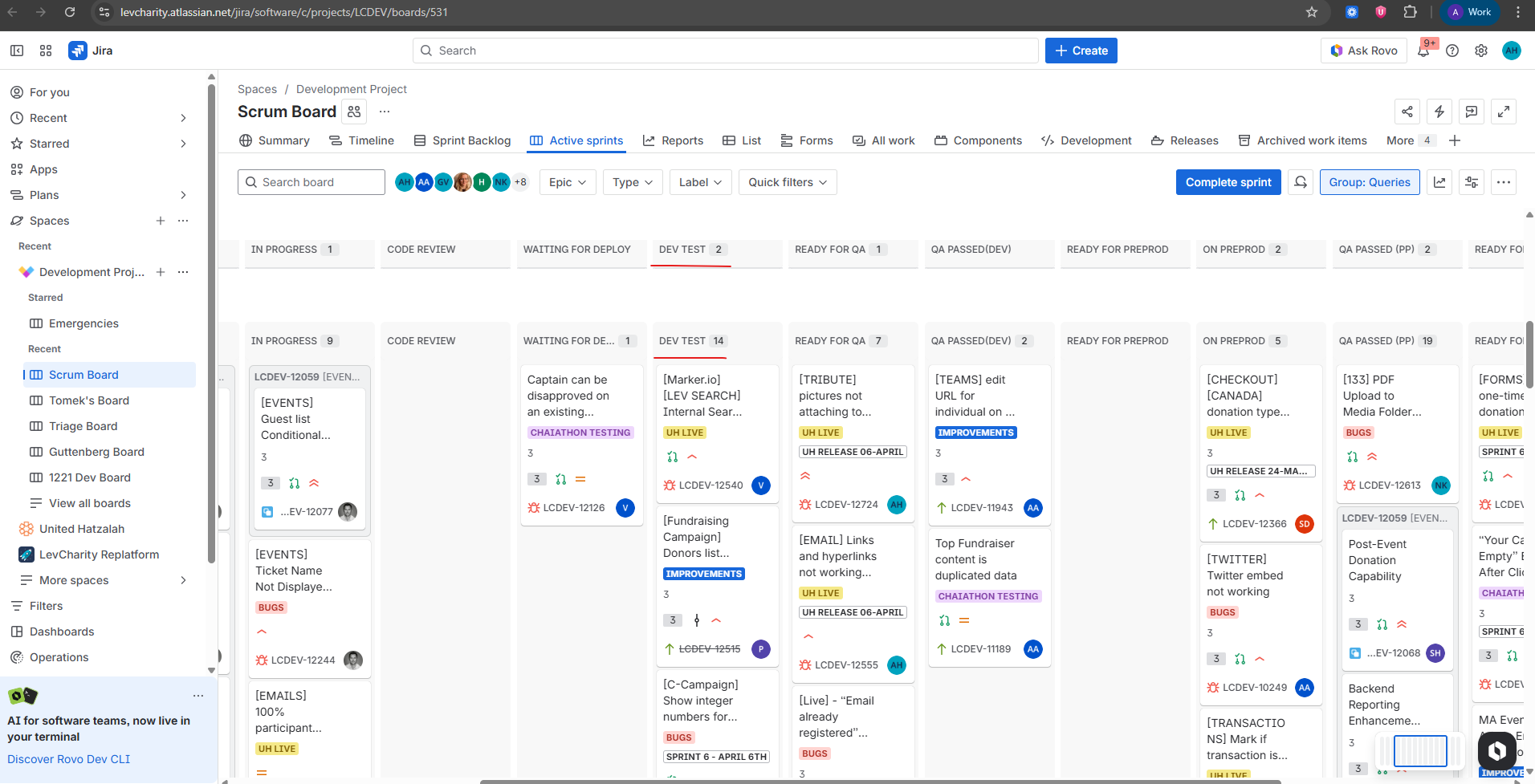Focus the Search board input field

click(311, 182)
